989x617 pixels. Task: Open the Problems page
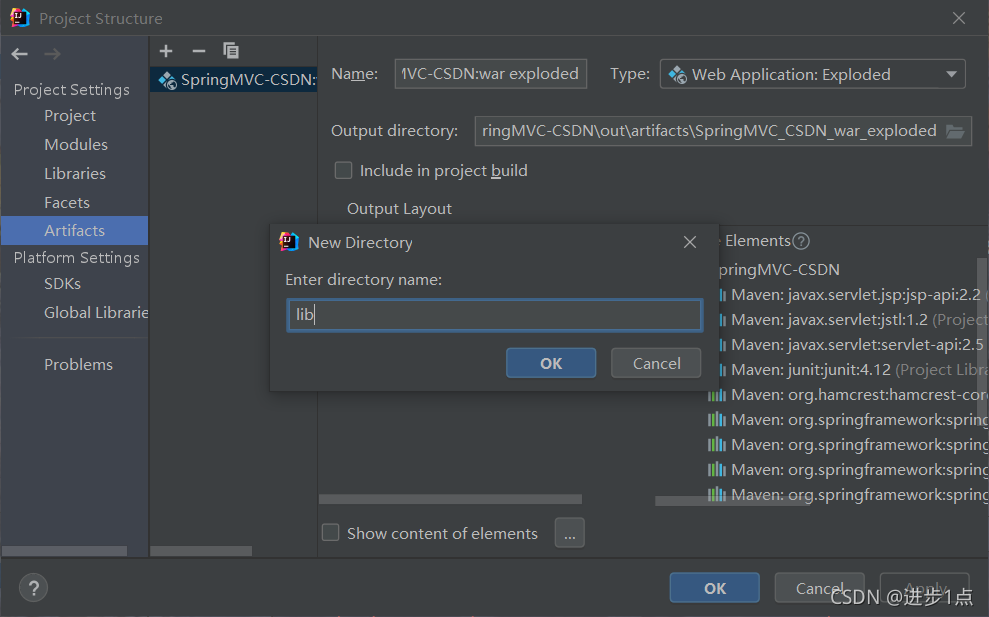pyautogui.click(x=78, y=365)
